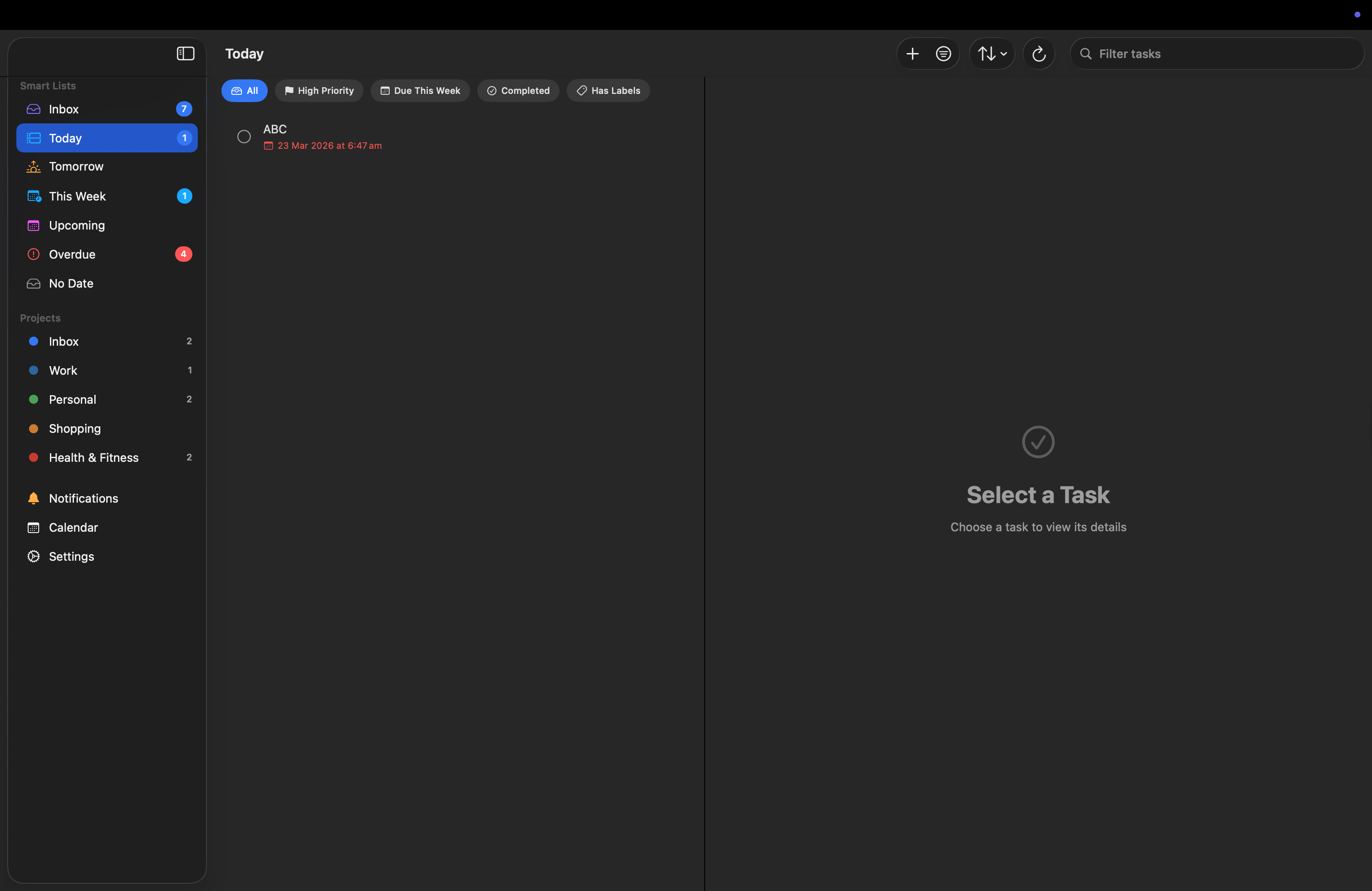Open the Inbox project
1372x891 pixels.
(x=107, y=341)
